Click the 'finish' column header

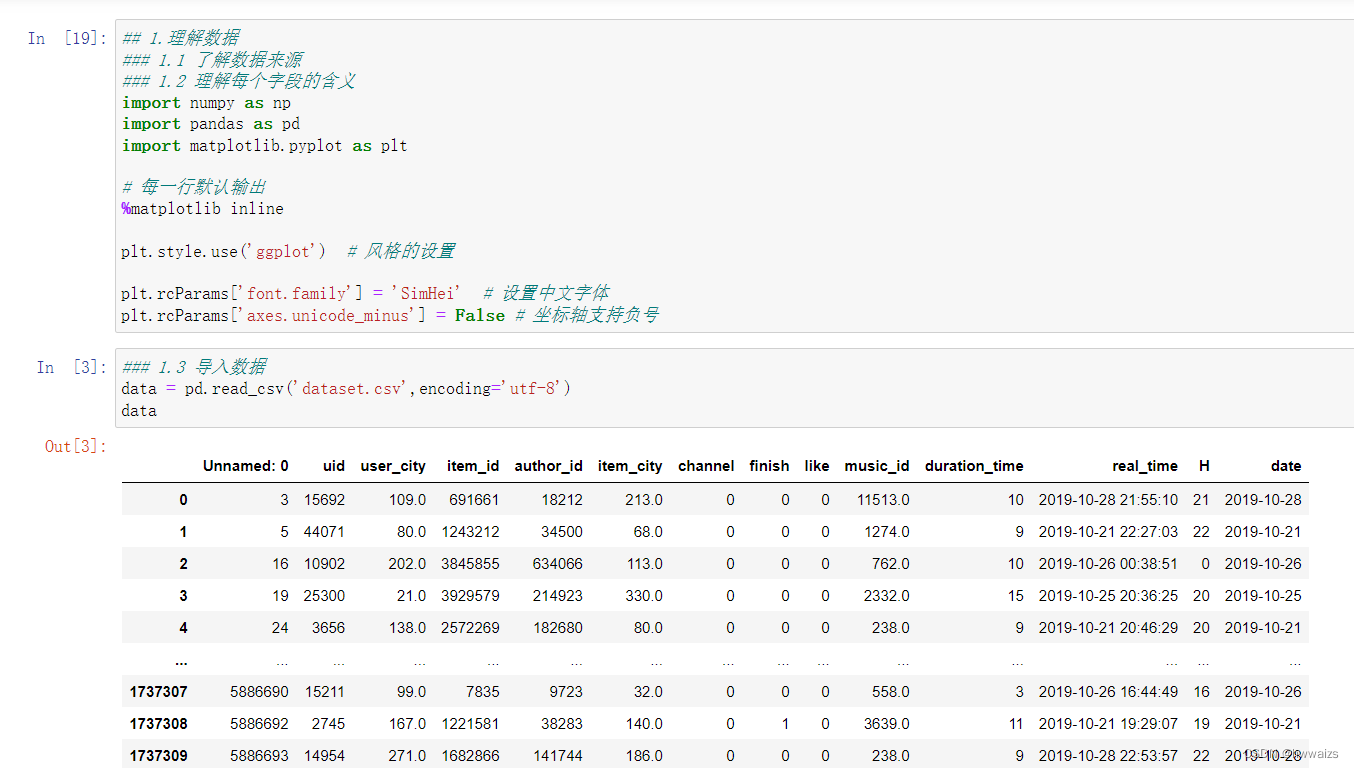tap(769, 466)
